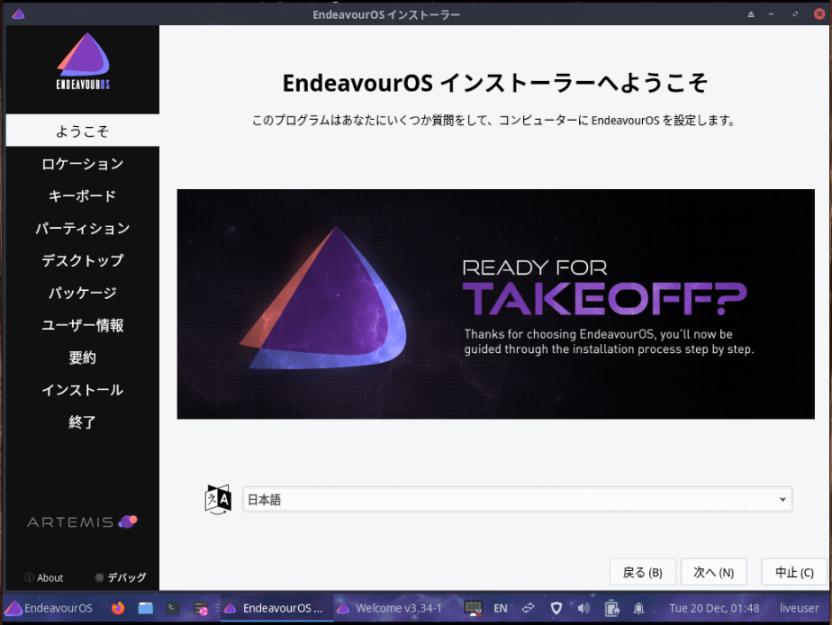
Task: Open the shield security tray icon
Action: pyautogui.click(x=556, y=608)
